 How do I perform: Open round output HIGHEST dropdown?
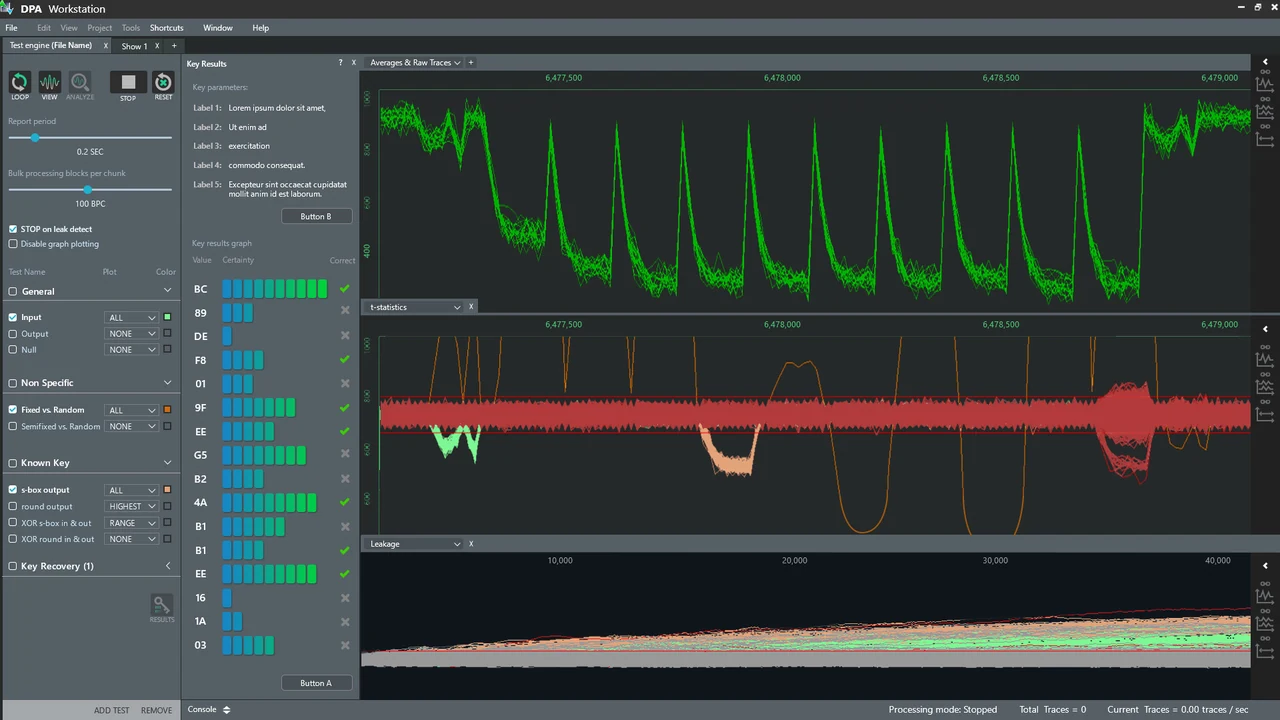coord(132,507)
